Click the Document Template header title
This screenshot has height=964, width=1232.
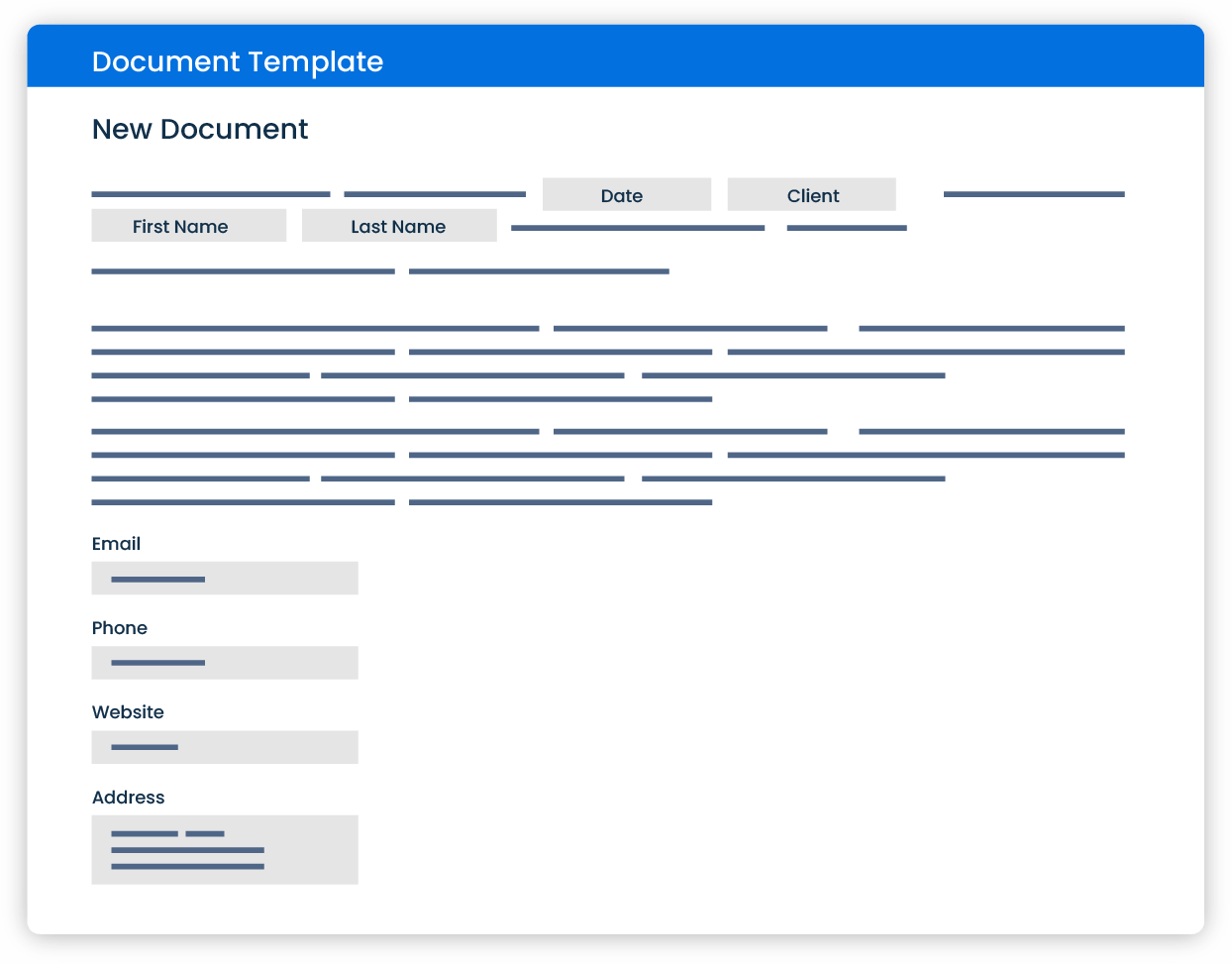[237, 61]
